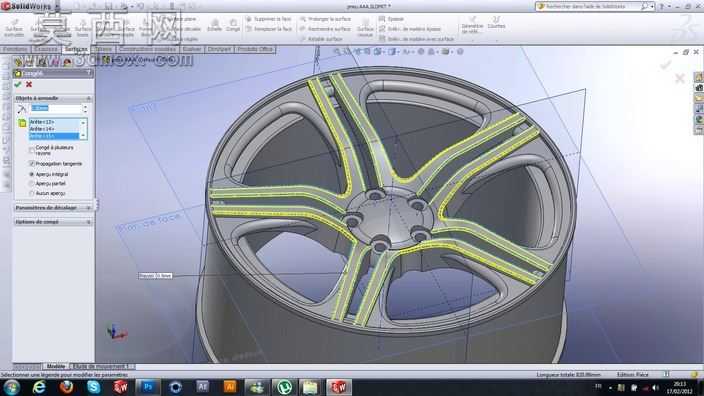
Task: Select Epaissir thicken command
Action: click(x=392, y=19)
